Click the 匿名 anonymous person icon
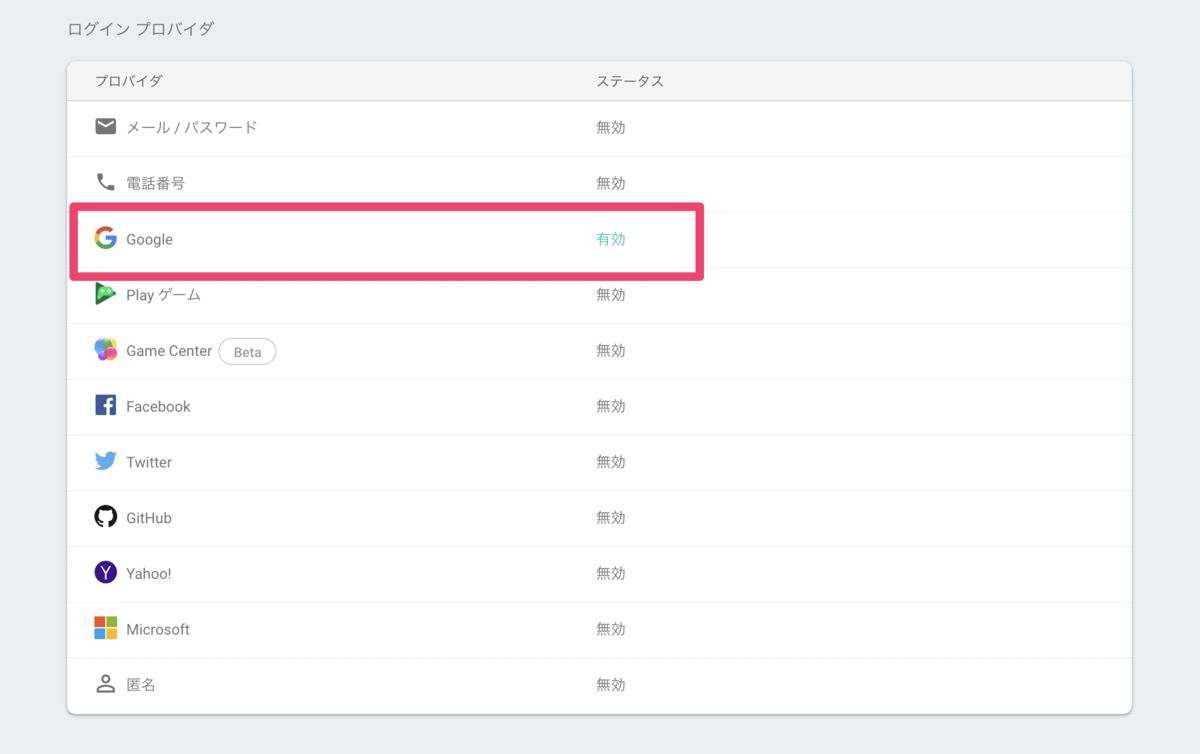Screen dimensions: 1200x754 105,684
